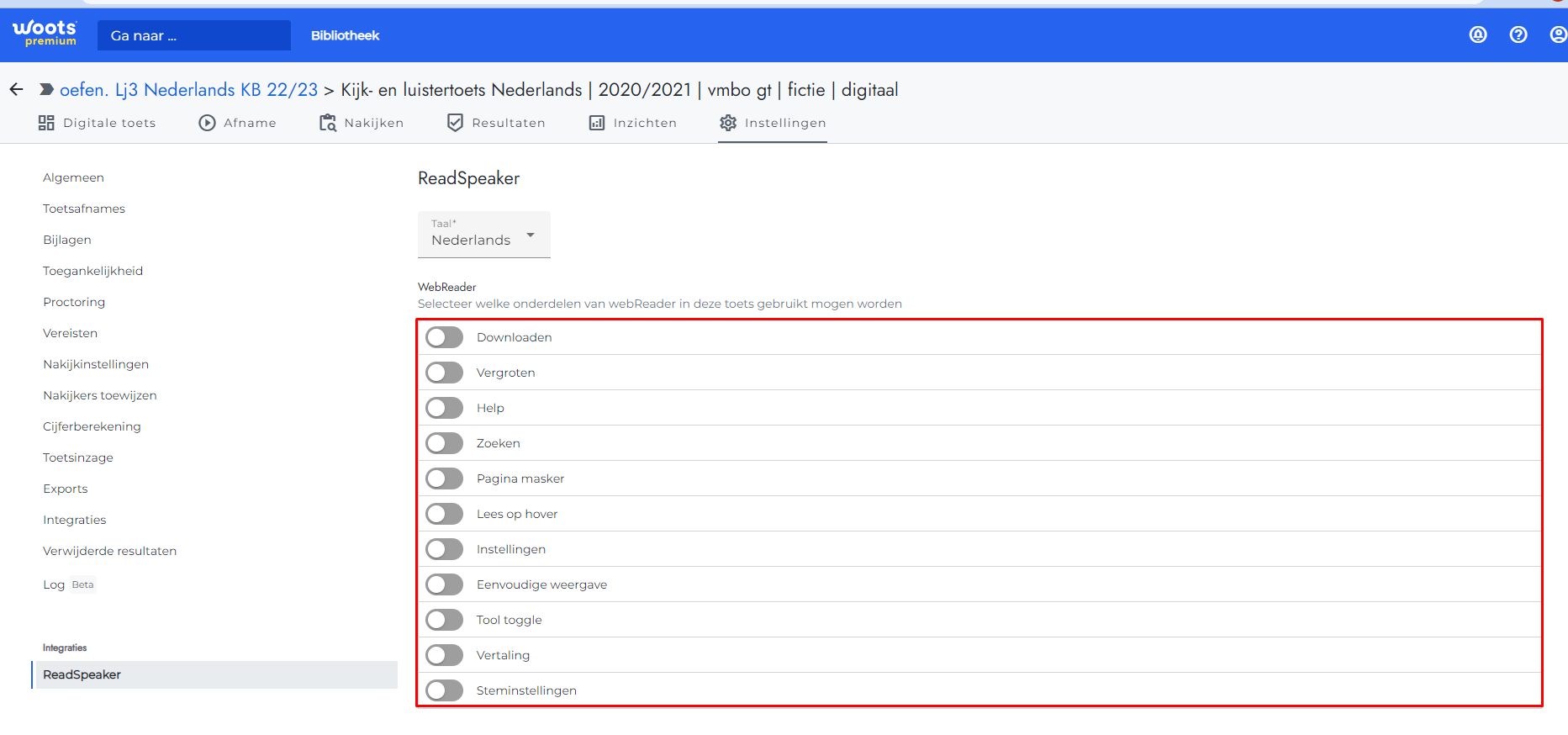Screen dimensions: 1568x735
Task: Select the Instellingen tab
Action: tap(773, 123)
